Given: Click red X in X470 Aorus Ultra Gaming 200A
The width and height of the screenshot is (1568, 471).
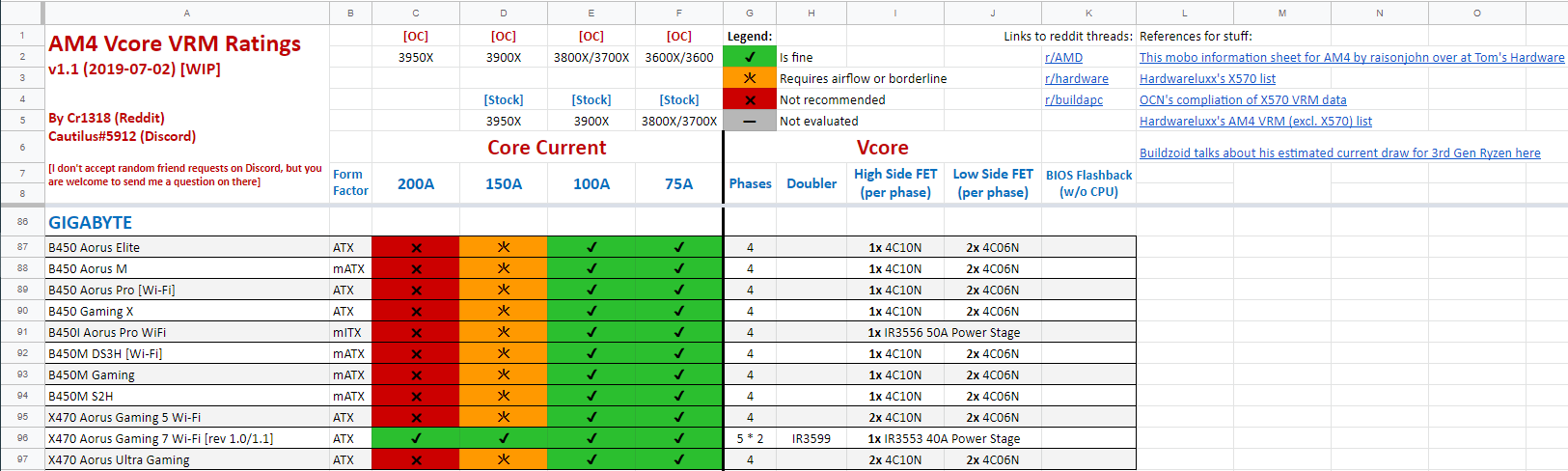Looking at the screenshot, I should [416, 460].
